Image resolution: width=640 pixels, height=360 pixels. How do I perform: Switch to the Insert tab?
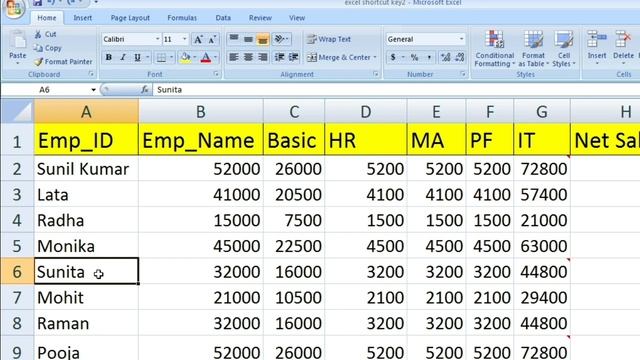pyautogui.click(x=82, y=18)
